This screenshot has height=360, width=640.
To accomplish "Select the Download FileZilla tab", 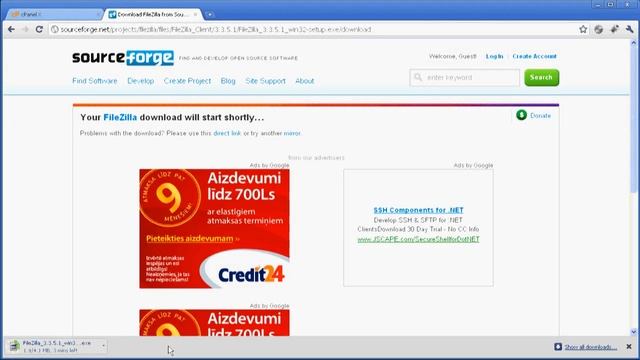I will coord(153,14).
